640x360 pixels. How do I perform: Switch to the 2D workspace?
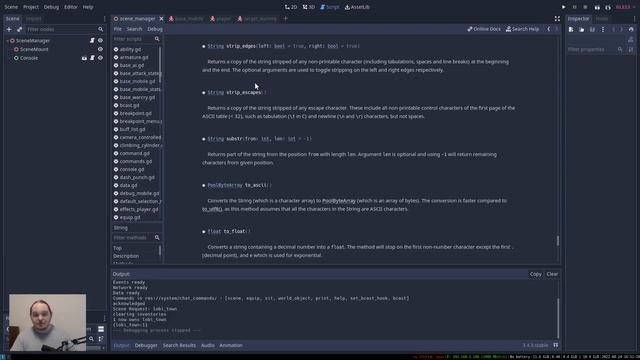(x=291, y=7)
